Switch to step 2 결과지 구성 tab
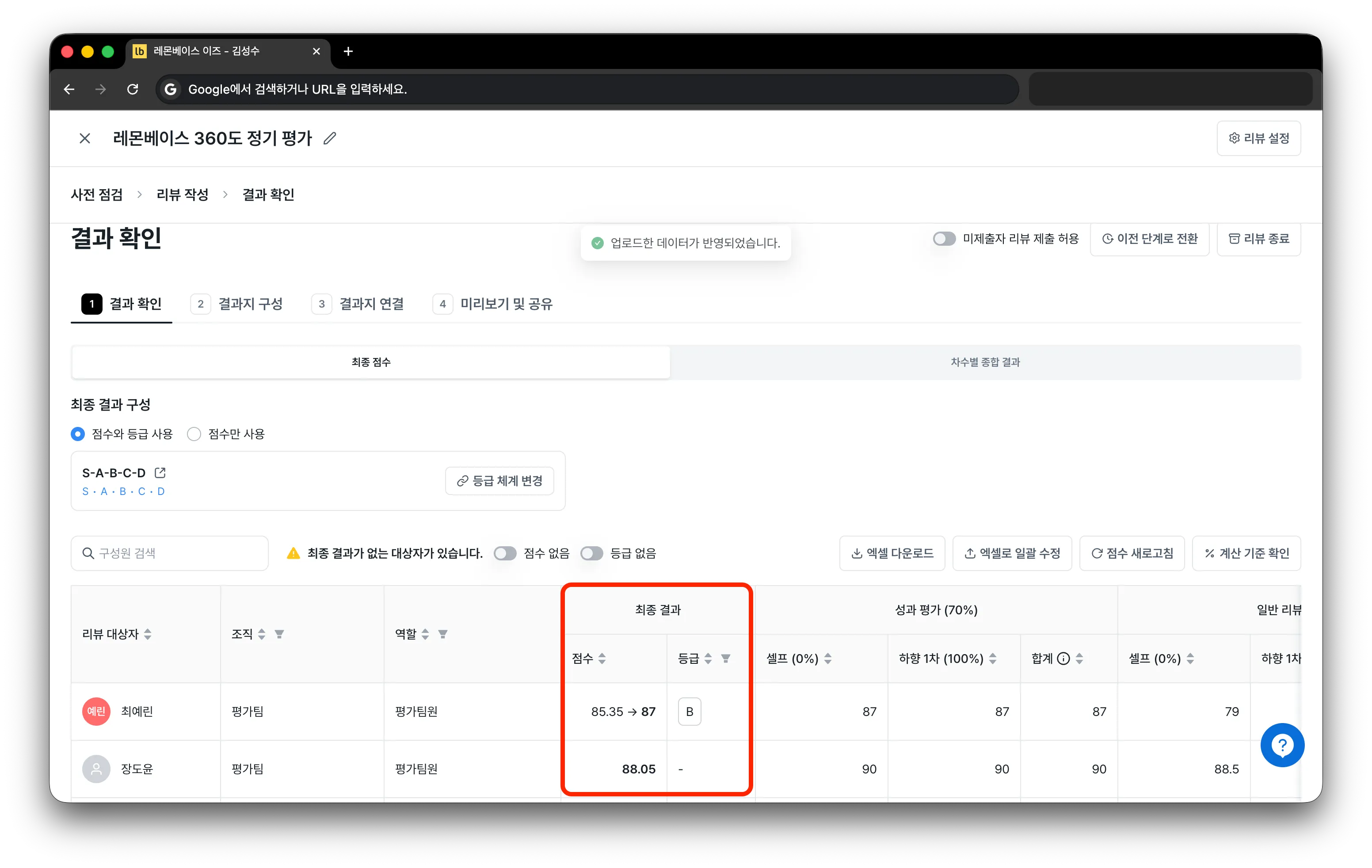The height and width of the screenshot is (868, 1372). (x=236, y=304)
